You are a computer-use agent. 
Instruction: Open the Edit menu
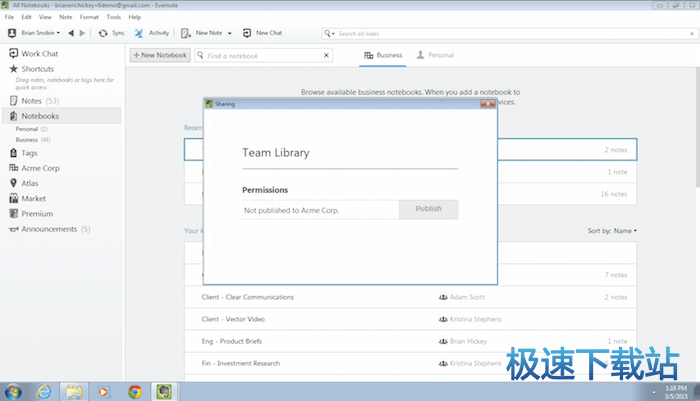(x=26, y=17)
